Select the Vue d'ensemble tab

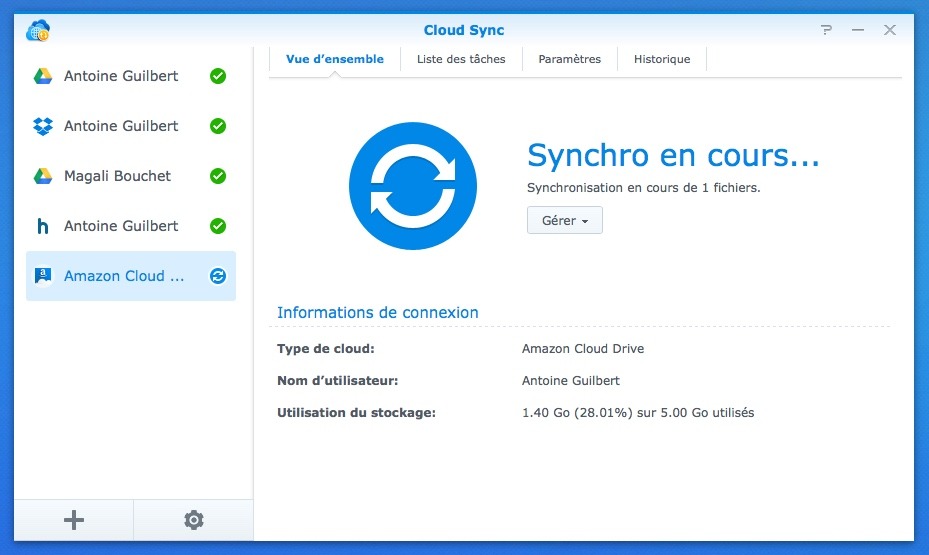click(335, 59)
